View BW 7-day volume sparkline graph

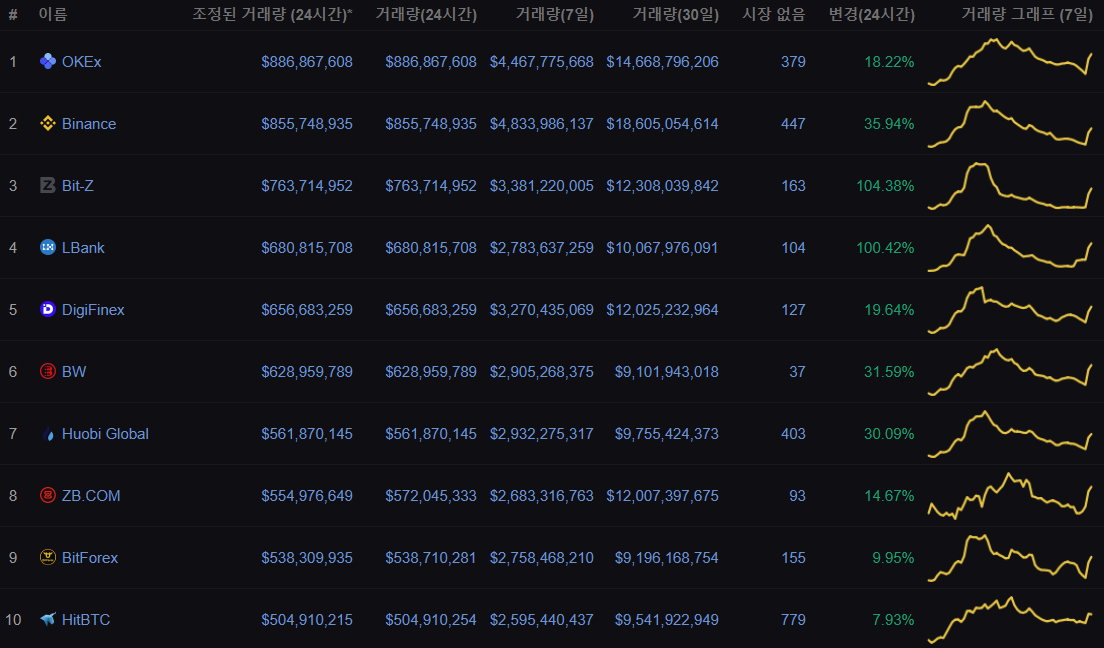(1010, 372)
